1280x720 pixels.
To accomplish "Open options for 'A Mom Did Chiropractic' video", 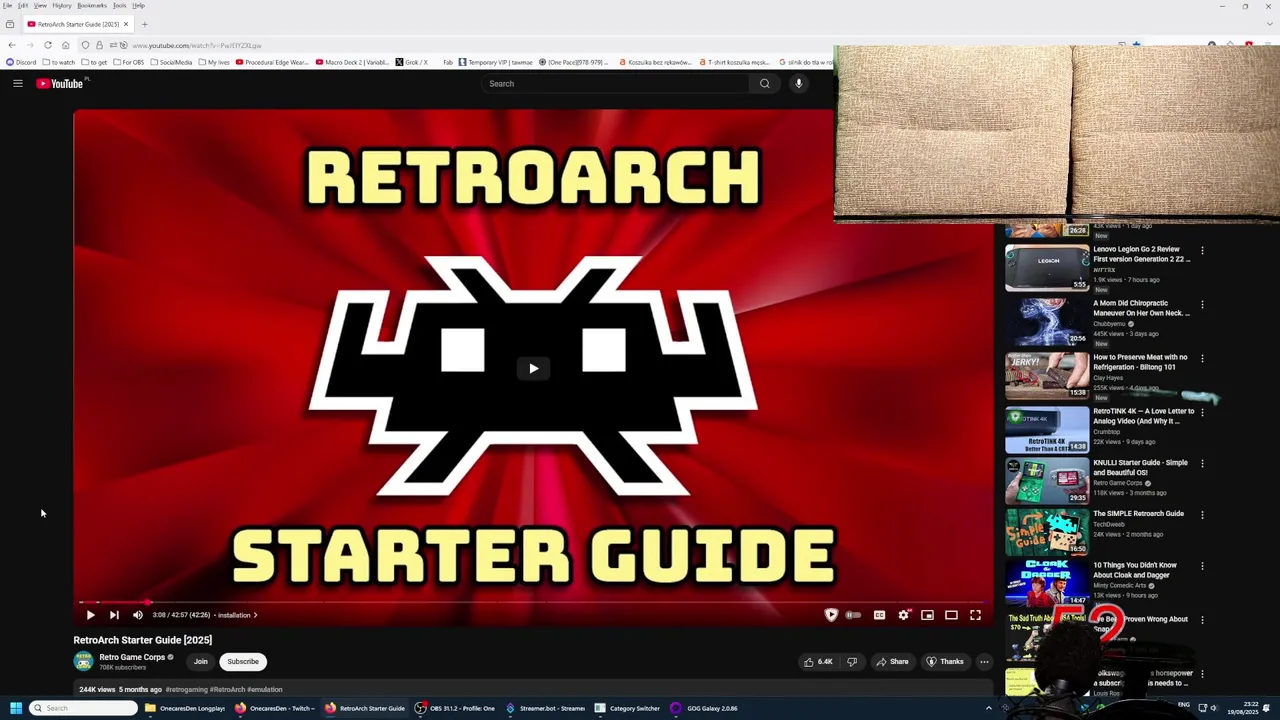I will (x=1202, y=304).
